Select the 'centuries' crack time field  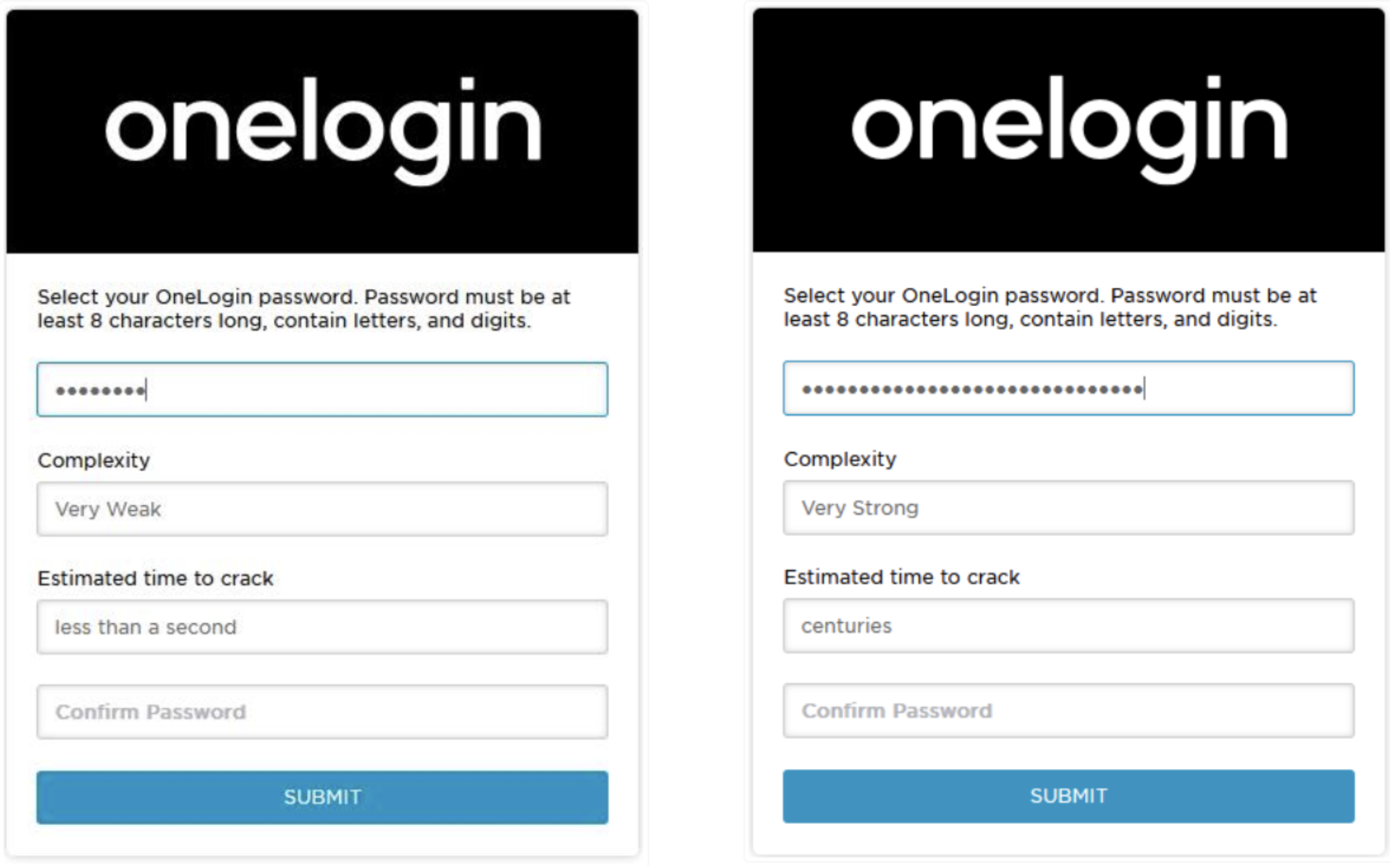1068,626
